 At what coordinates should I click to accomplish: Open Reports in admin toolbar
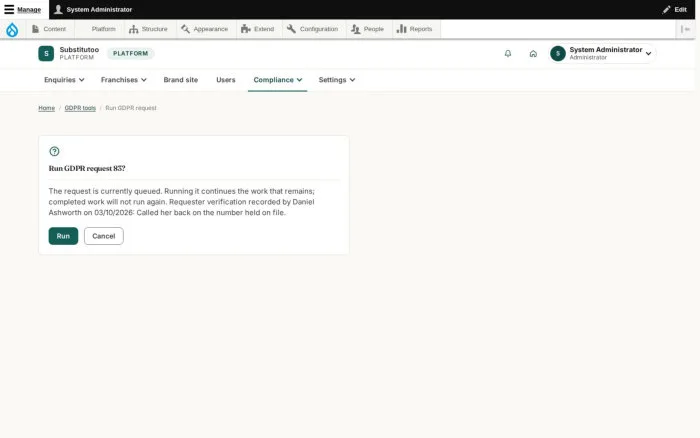tap(415, 29)
